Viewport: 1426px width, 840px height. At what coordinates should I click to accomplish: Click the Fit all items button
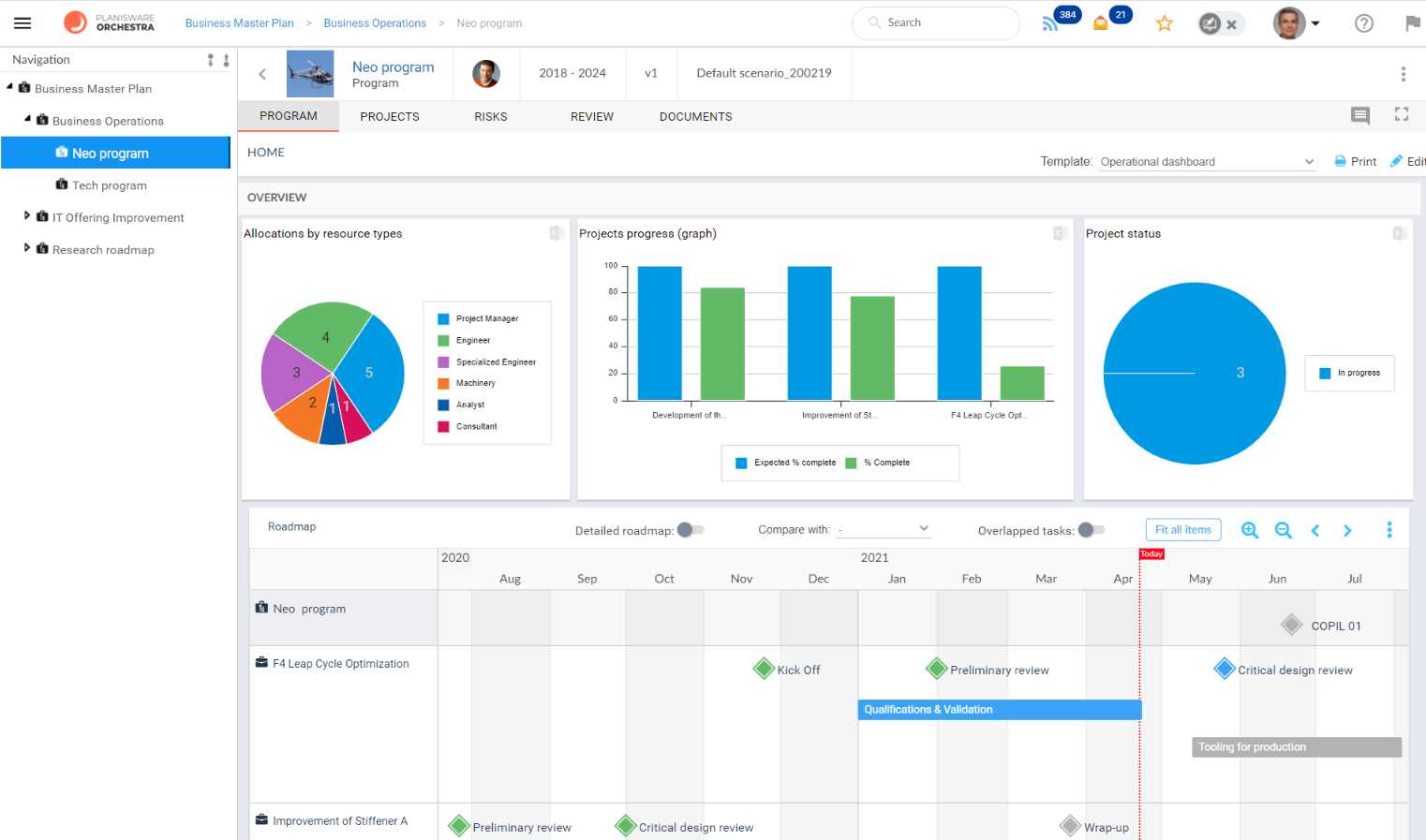click(x=1183, y=530)
